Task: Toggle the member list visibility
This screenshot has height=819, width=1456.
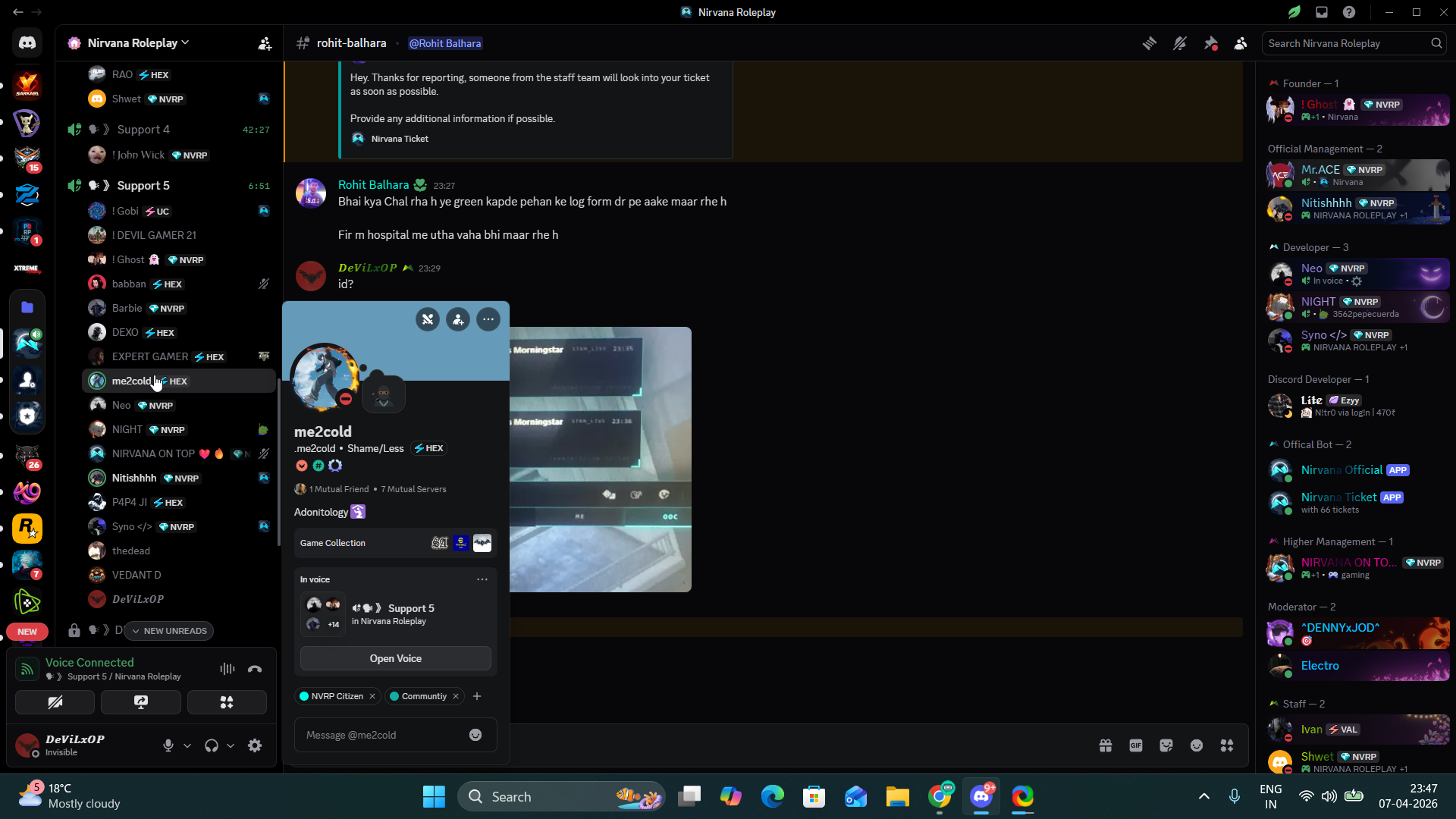Action: (x=1241, y=44)
